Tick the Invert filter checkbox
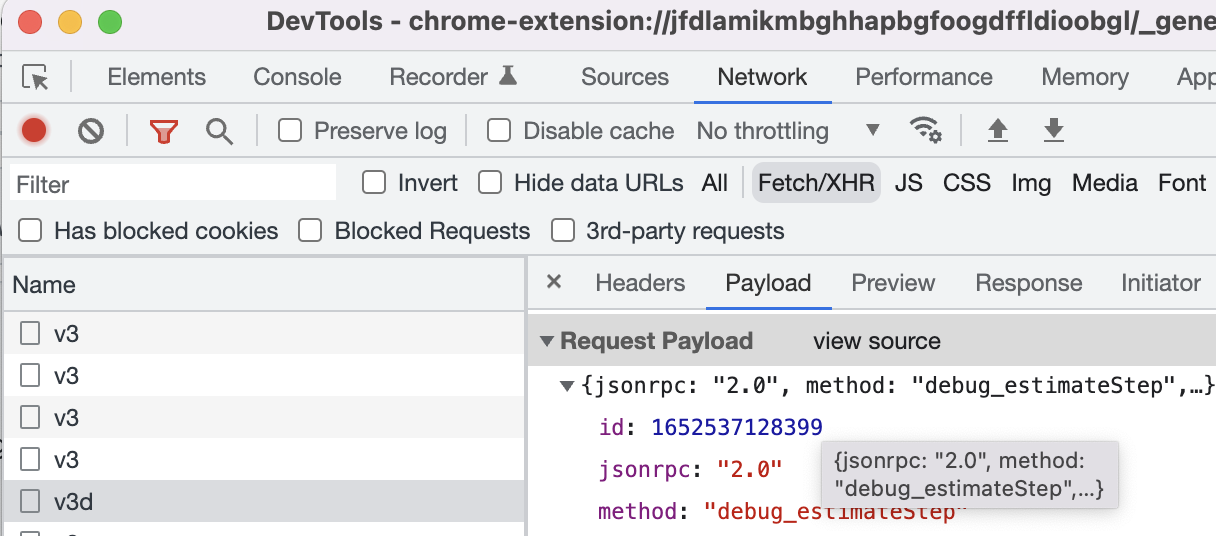 coord(374,182)
